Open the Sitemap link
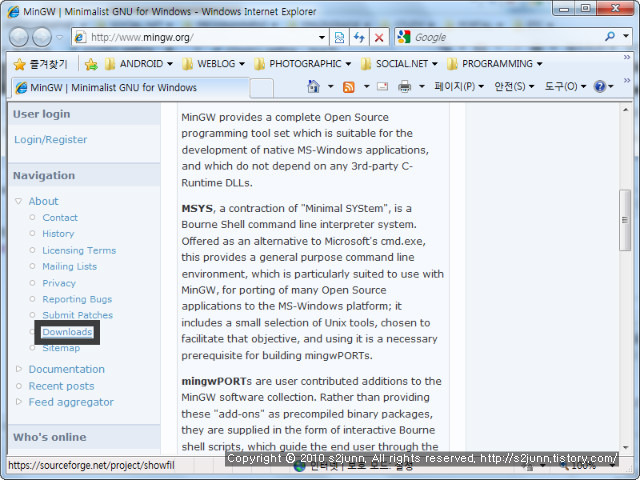Screen dimensions: 640x480 pyautogui.click(x=61, y=348)
